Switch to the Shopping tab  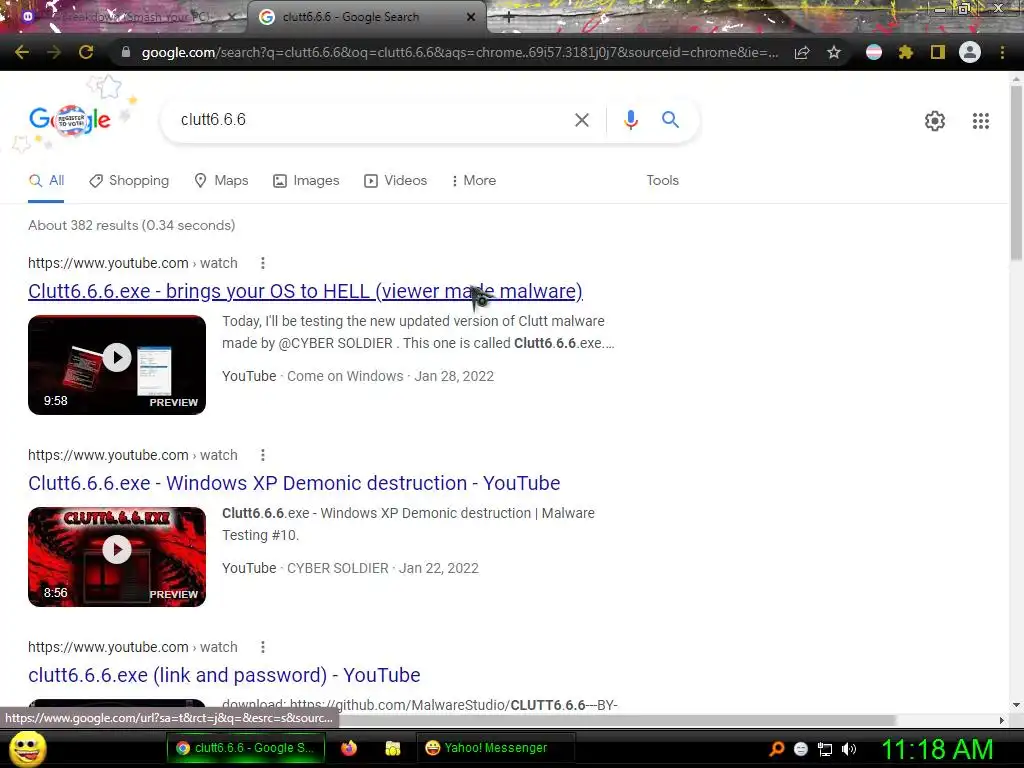[x=129, y=181]
